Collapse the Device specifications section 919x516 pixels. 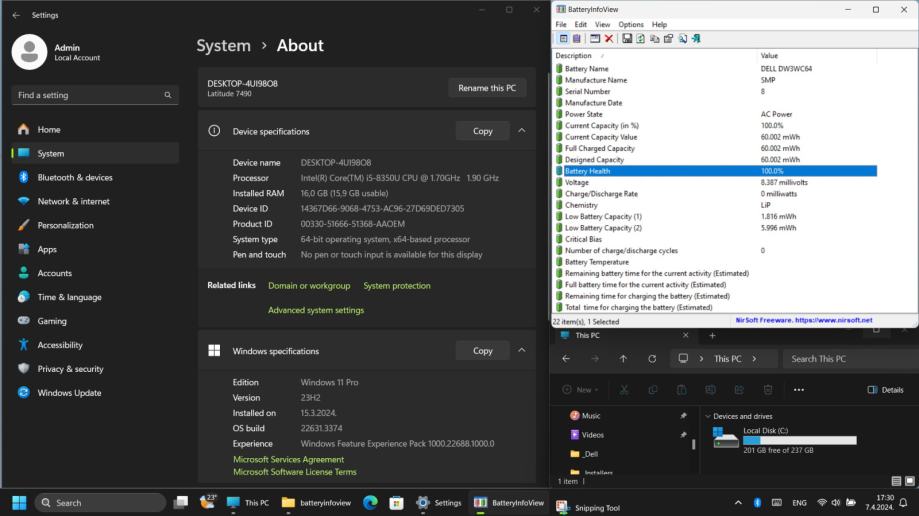click(521, 131)
